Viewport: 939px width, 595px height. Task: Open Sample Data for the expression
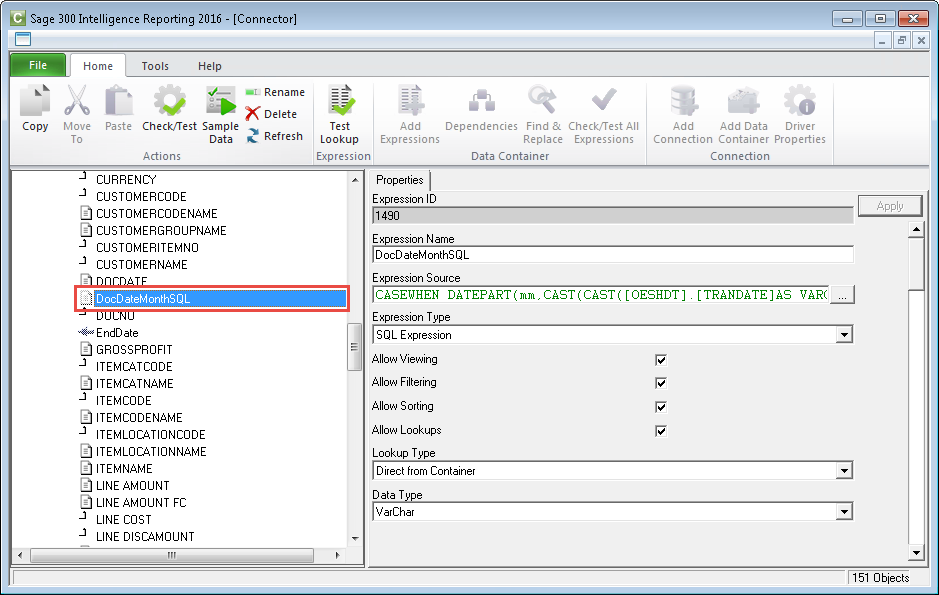pyautogui.click(x=220, y=114)
